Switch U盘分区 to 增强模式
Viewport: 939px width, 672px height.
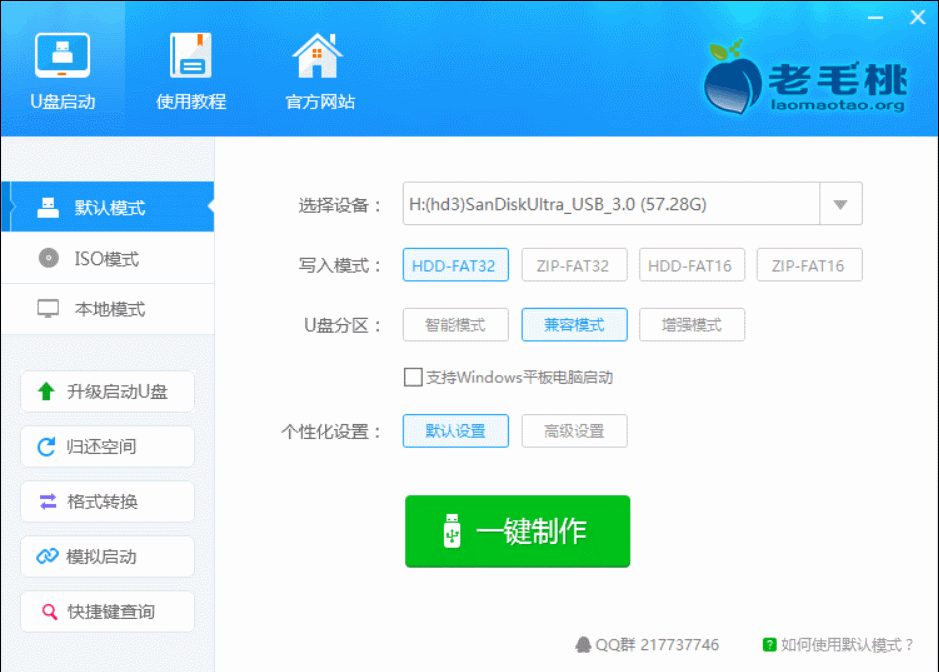click(x=691, y=324)
